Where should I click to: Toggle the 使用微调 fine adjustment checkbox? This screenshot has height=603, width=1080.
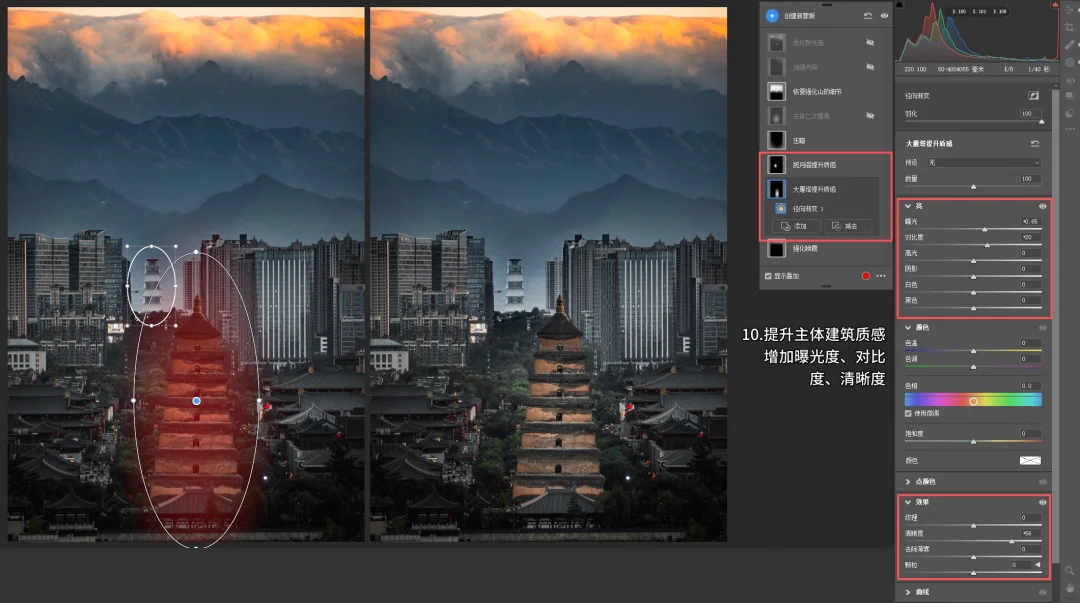(x=908, y=413)
